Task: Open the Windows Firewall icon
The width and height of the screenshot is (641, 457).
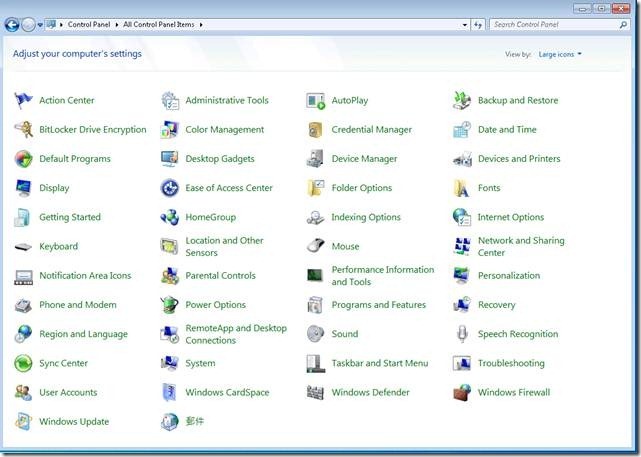Action: coord(462,392)
